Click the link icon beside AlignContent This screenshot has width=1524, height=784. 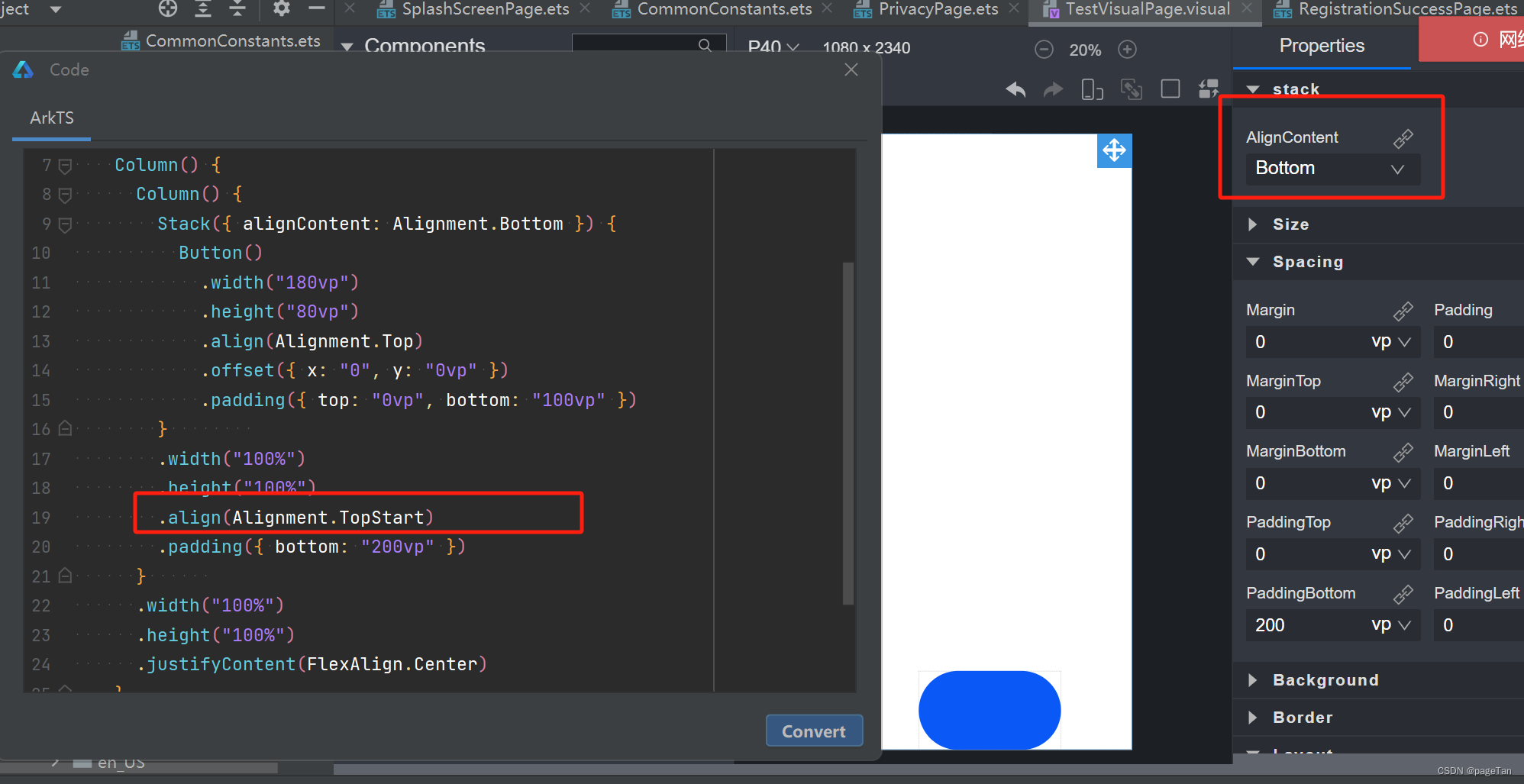pos(1403,138)
